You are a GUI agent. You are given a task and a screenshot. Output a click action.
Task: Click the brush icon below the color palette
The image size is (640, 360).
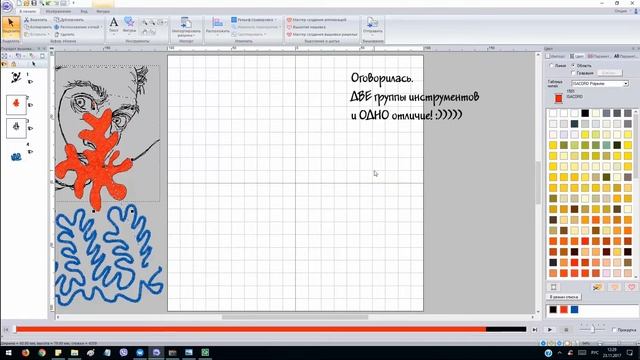pyautogui.click(x=597, y=287)
